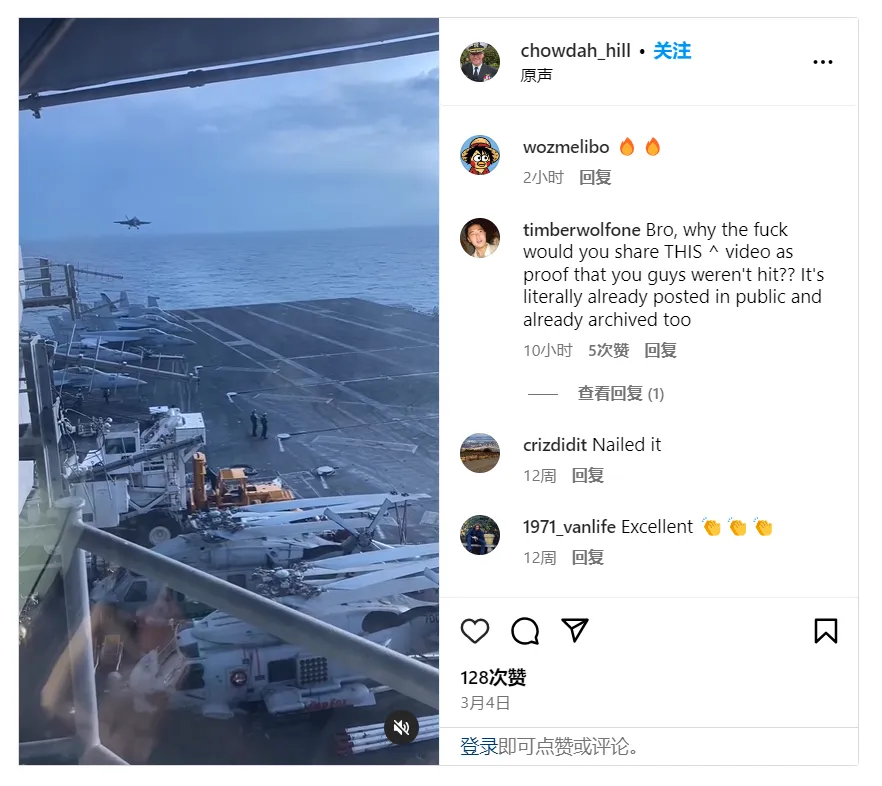The image size is (882, 786).
Task: Reply to crizdidit's Nailed it comment
Action: (x=588, y=475)
